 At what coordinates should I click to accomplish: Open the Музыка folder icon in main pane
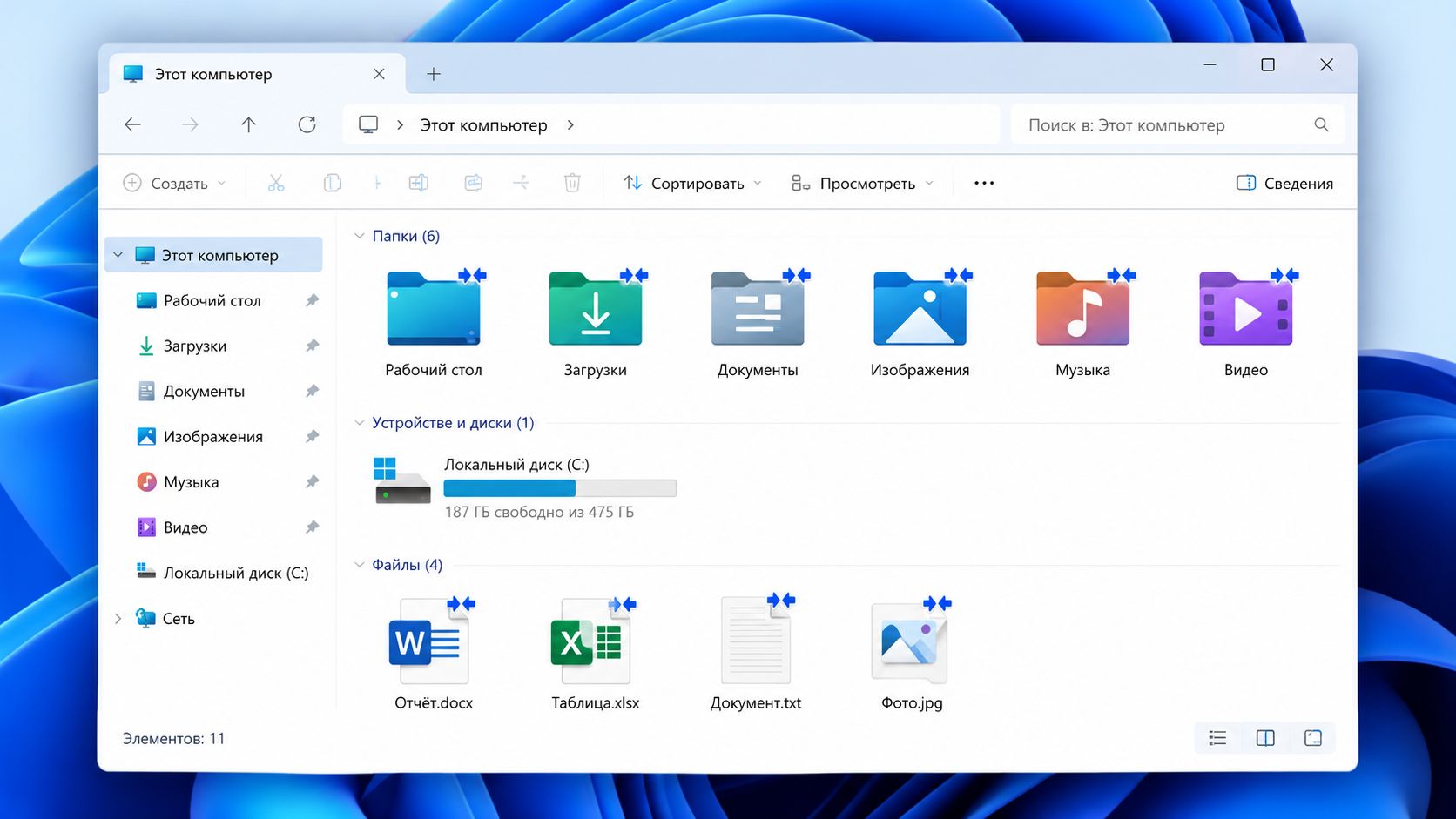[1082, 309]
